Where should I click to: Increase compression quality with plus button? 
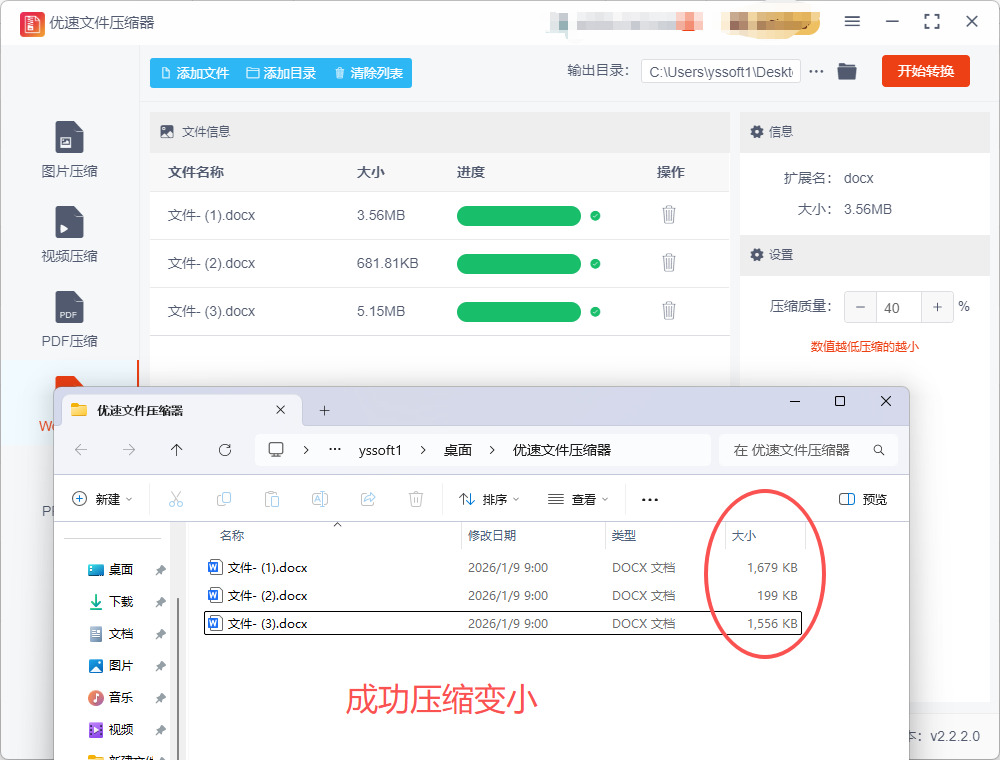(937, 307)
